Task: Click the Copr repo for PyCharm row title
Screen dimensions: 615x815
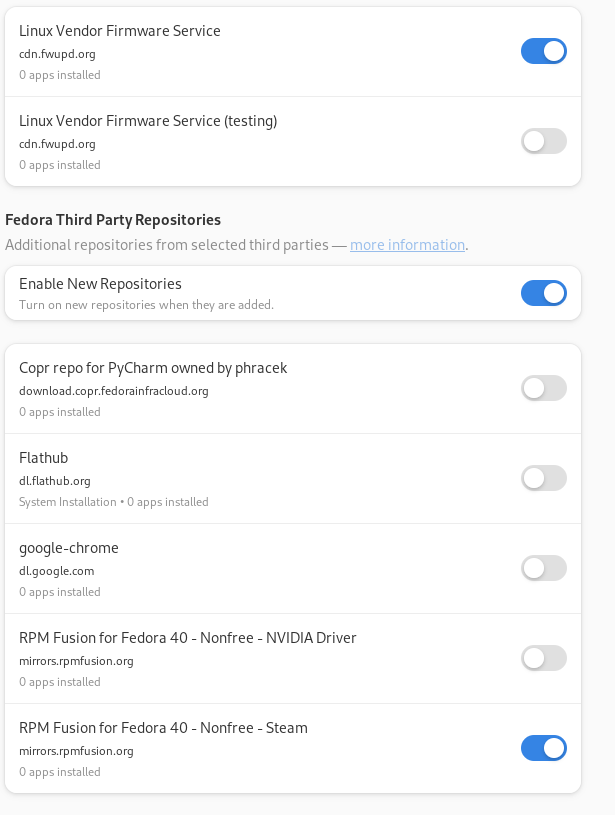Action: point(153,368)
